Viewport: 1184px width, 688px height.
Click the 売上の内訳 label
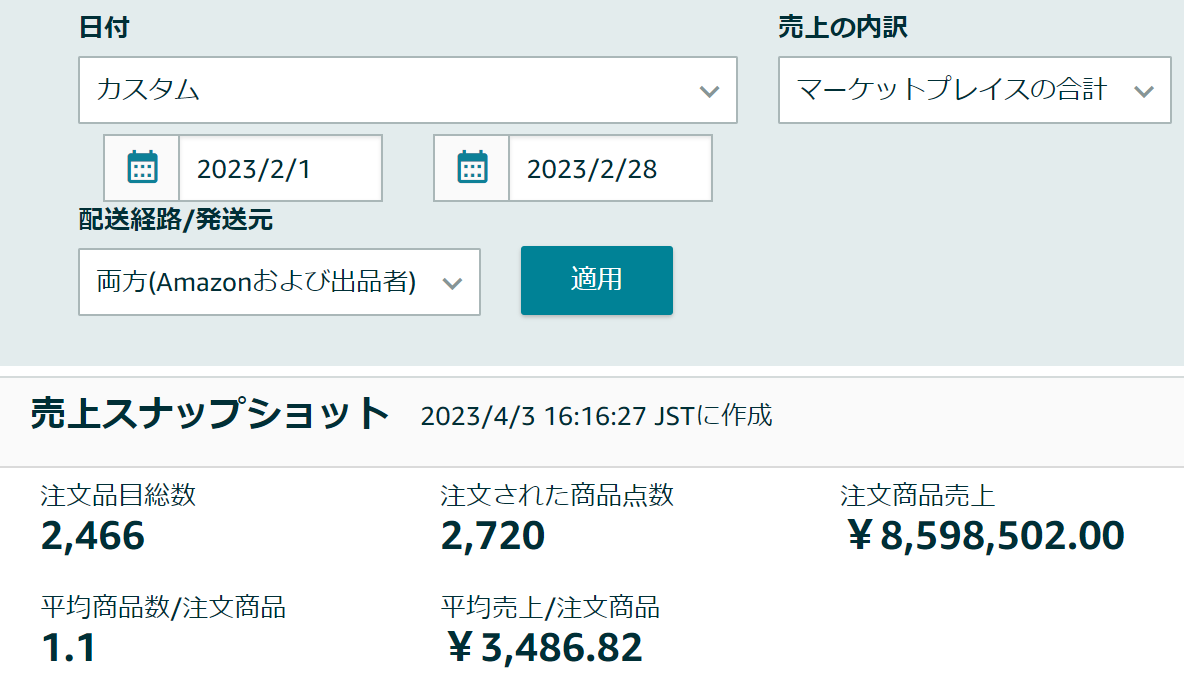point(843,28)
